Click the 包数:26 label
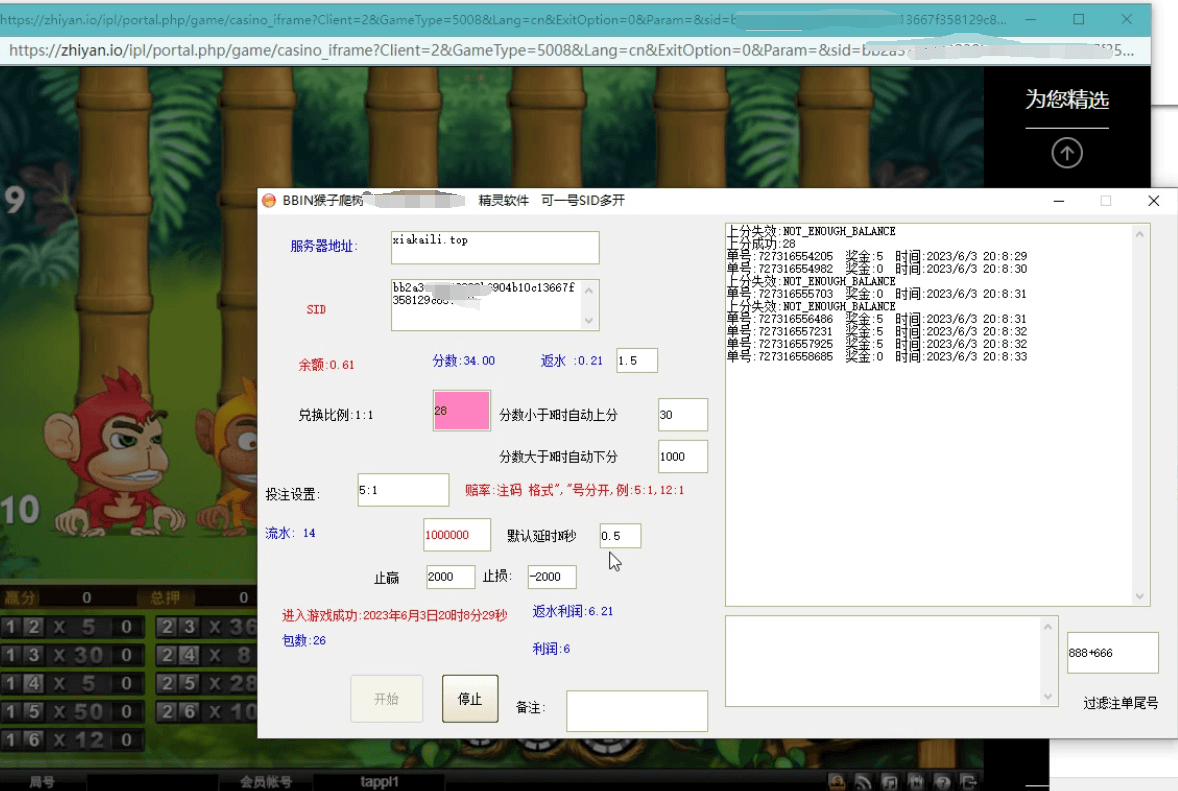The height and width of the screenshot is (791, 1178). click(x=304, y=640)
